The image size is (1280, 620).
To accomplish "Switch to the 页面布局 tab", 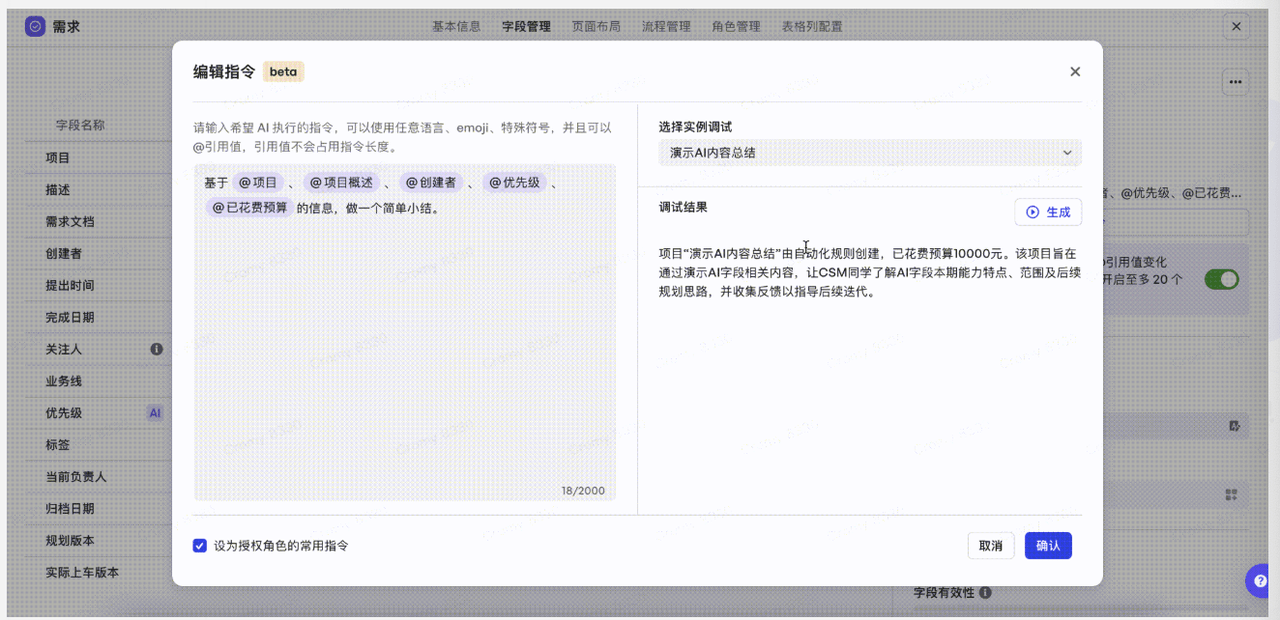I will pyautogui.click(x=596, y=27).
